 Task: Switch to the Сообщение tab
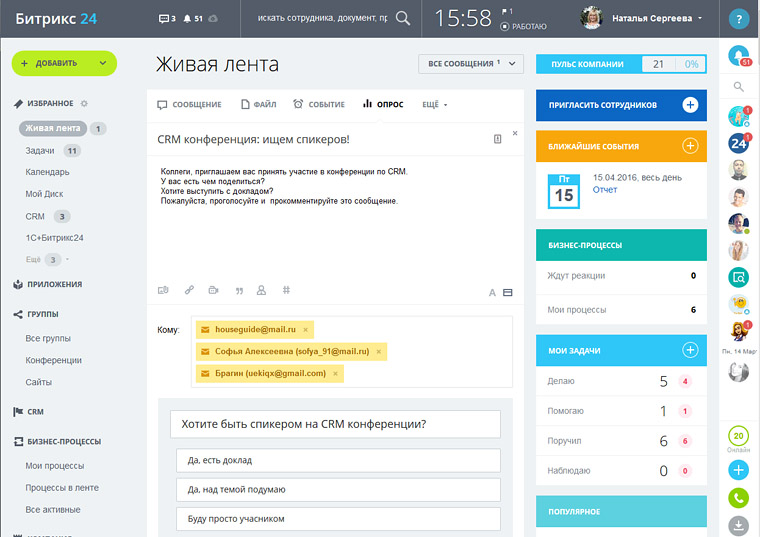(x=190, y=105)
